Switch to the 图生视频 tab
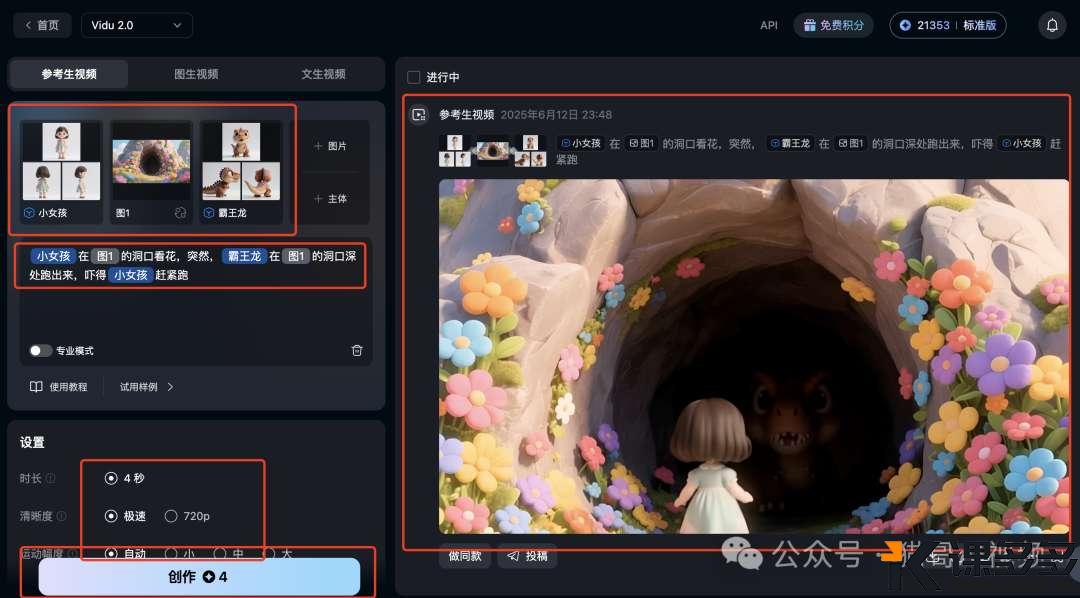1080x598 pixels. 196,74
